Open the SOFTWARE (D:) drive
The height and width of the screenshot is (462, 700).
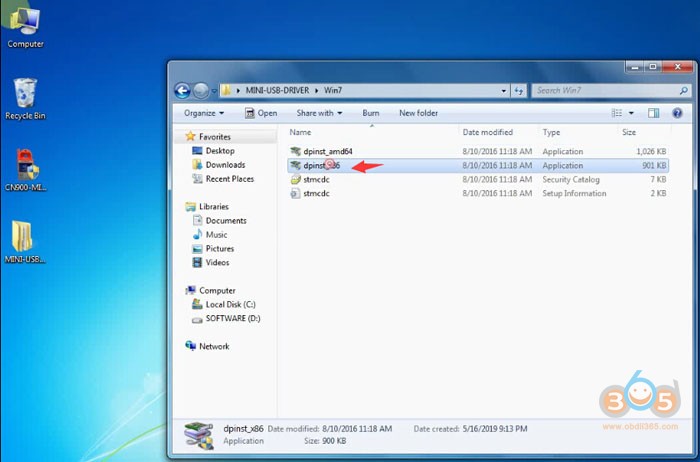pos(233,318)
